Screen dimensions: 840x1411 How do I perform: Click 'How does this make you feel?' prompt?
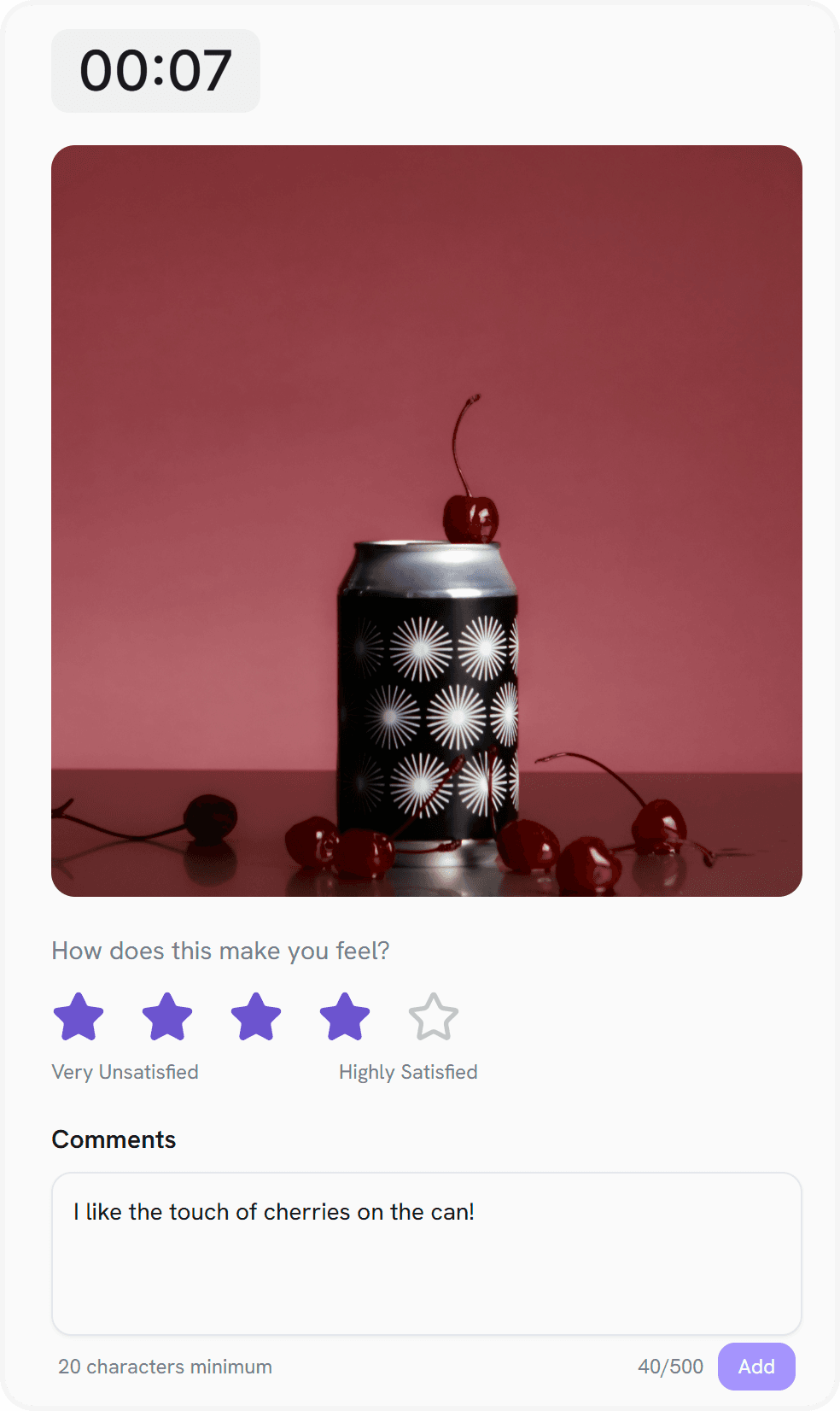click(220, 951)
